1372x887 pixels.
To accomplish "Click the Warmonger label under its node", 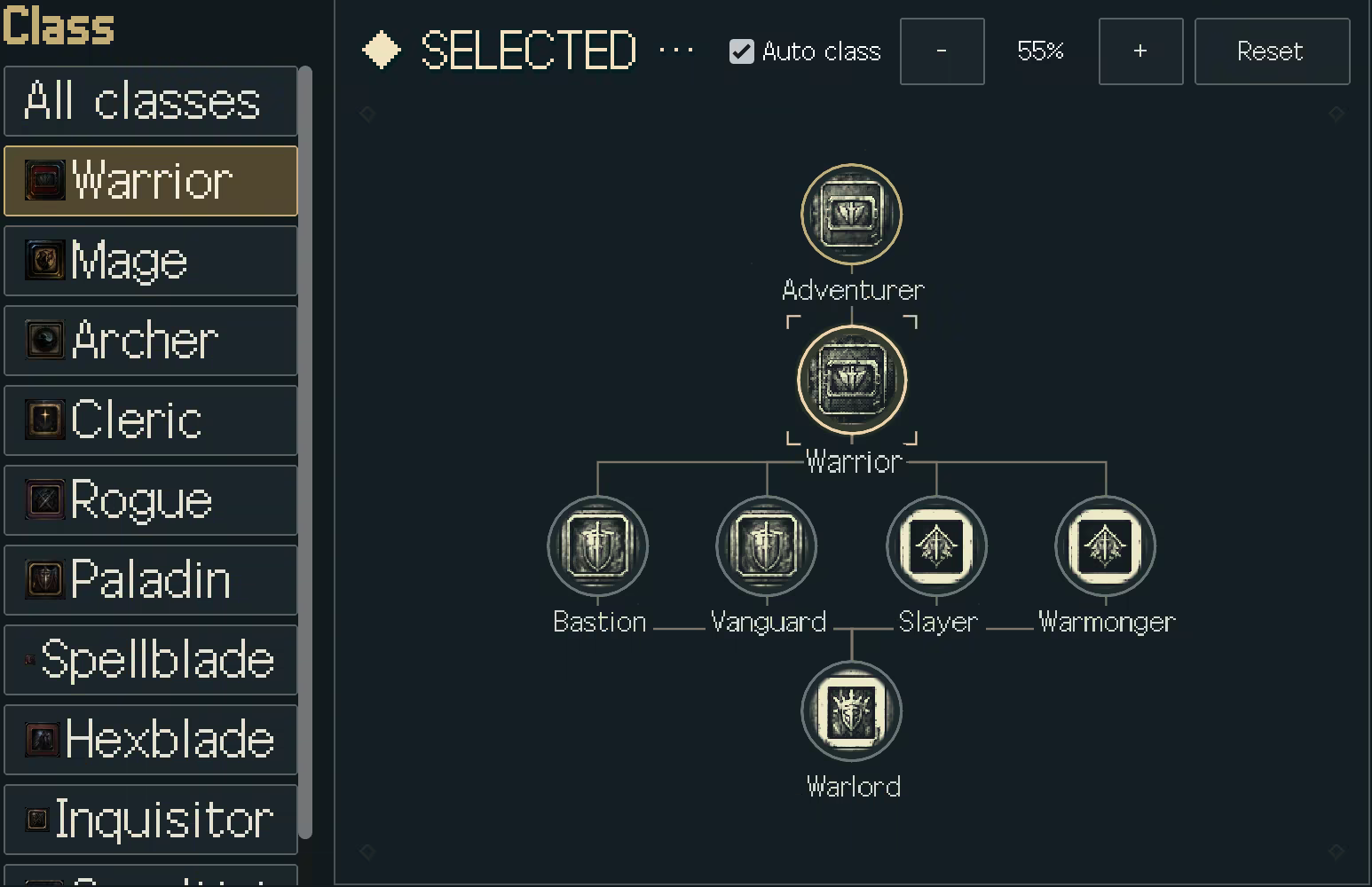I will [1107, 622].
